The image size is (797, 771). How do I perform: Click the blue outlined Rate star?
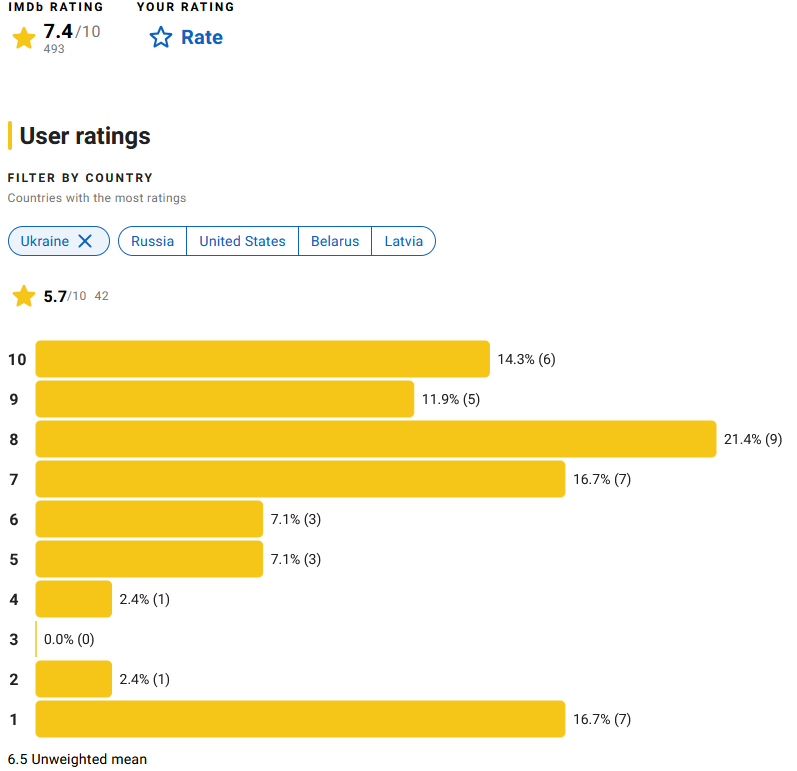(x=160, y=38)
